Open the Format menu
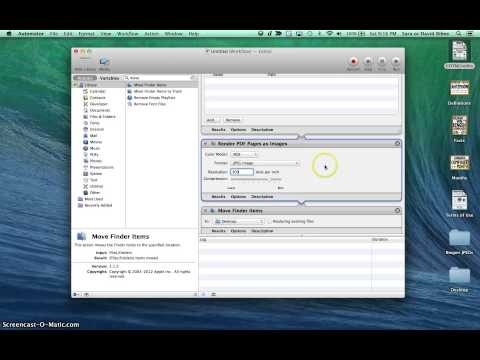This screenshot has height=360, width=480. pyautogui.click(x=86, y=34)
